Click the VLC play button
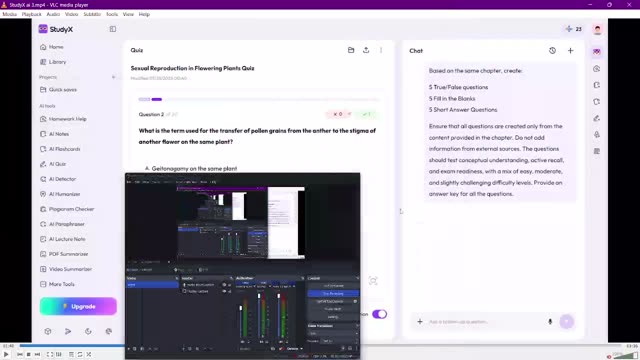 click(x=6, y=354)
